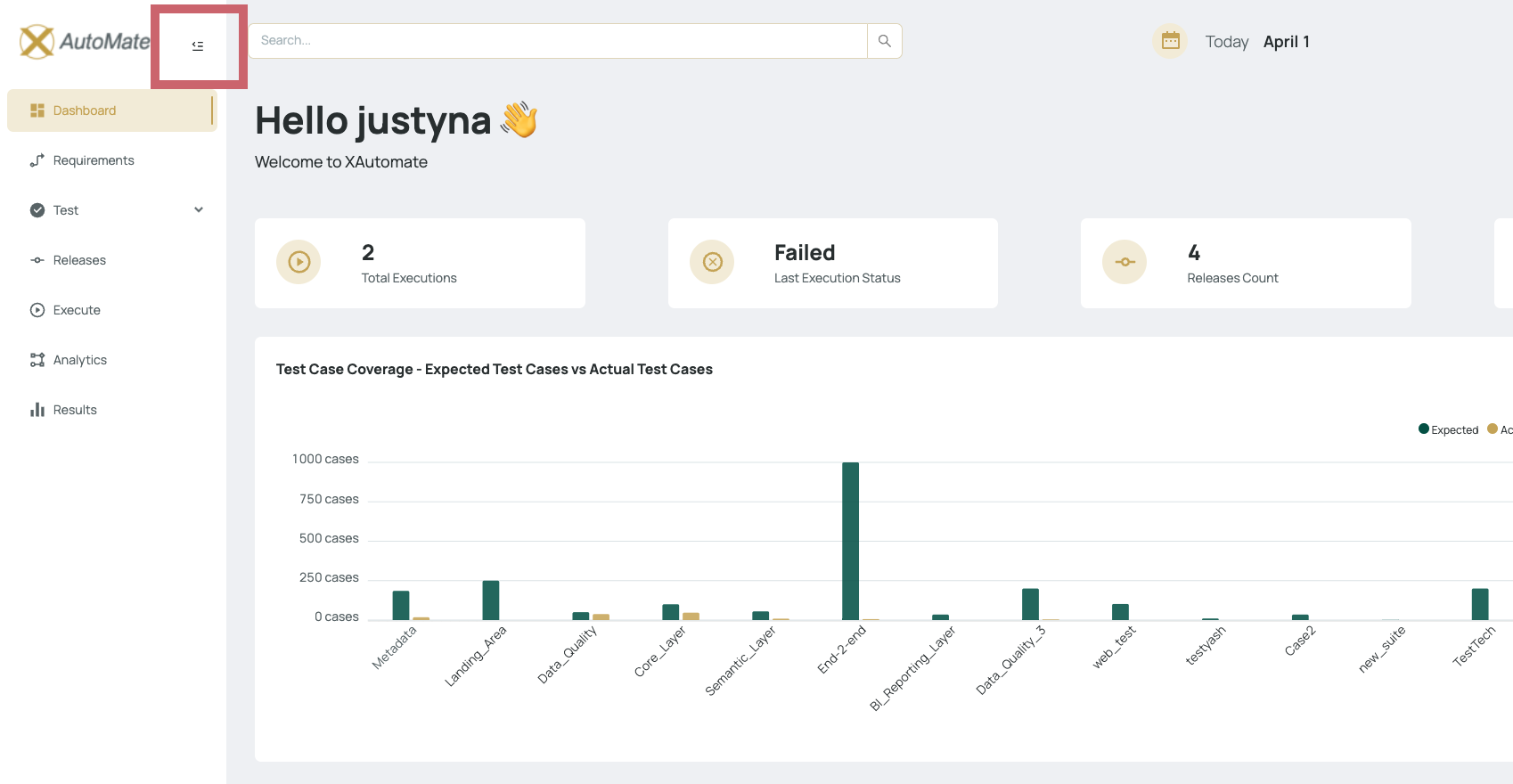Click the Requirements sidebar icon
The width and height of the screenshot is (1513, 784).
[37, 160]
